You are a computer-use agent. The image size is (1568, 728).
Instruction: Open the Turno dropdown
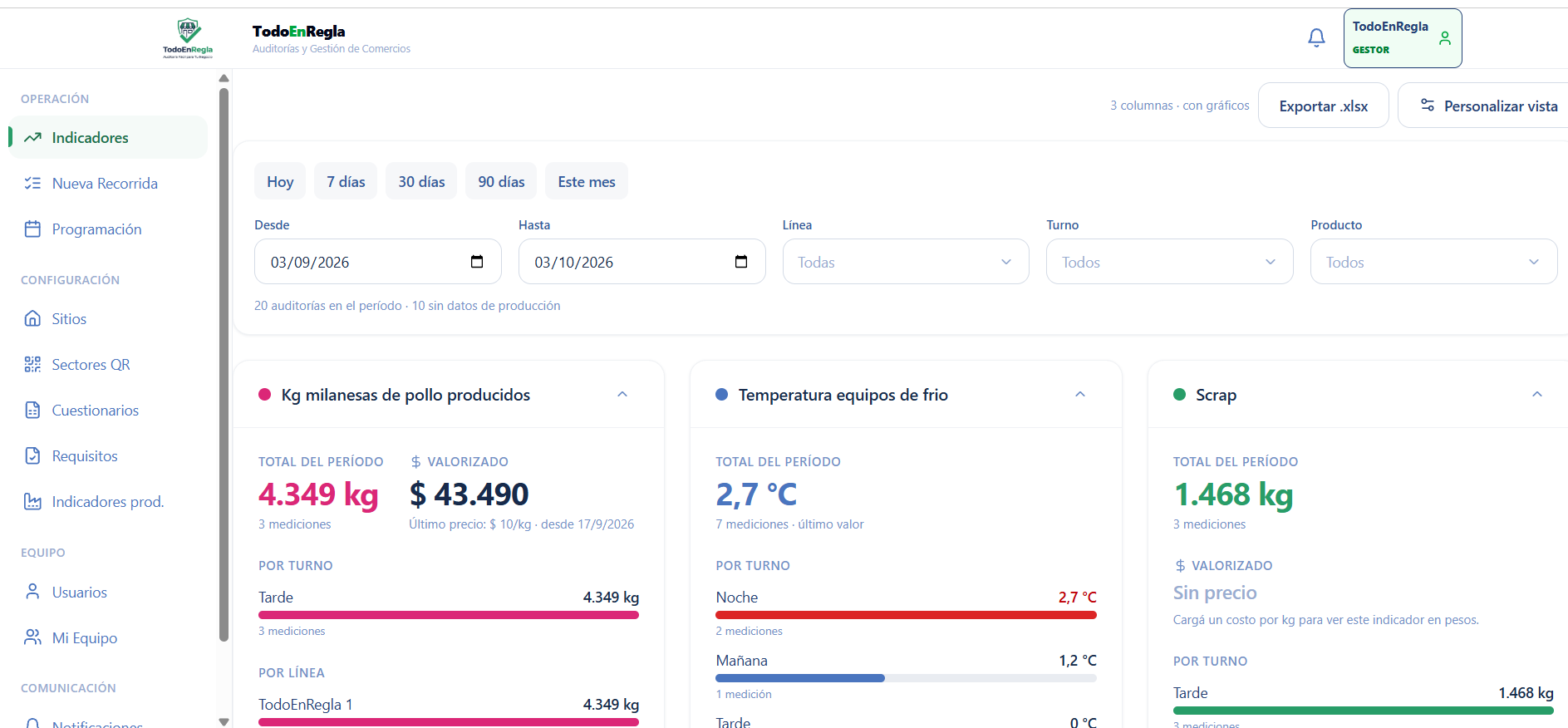[1169, 262]
